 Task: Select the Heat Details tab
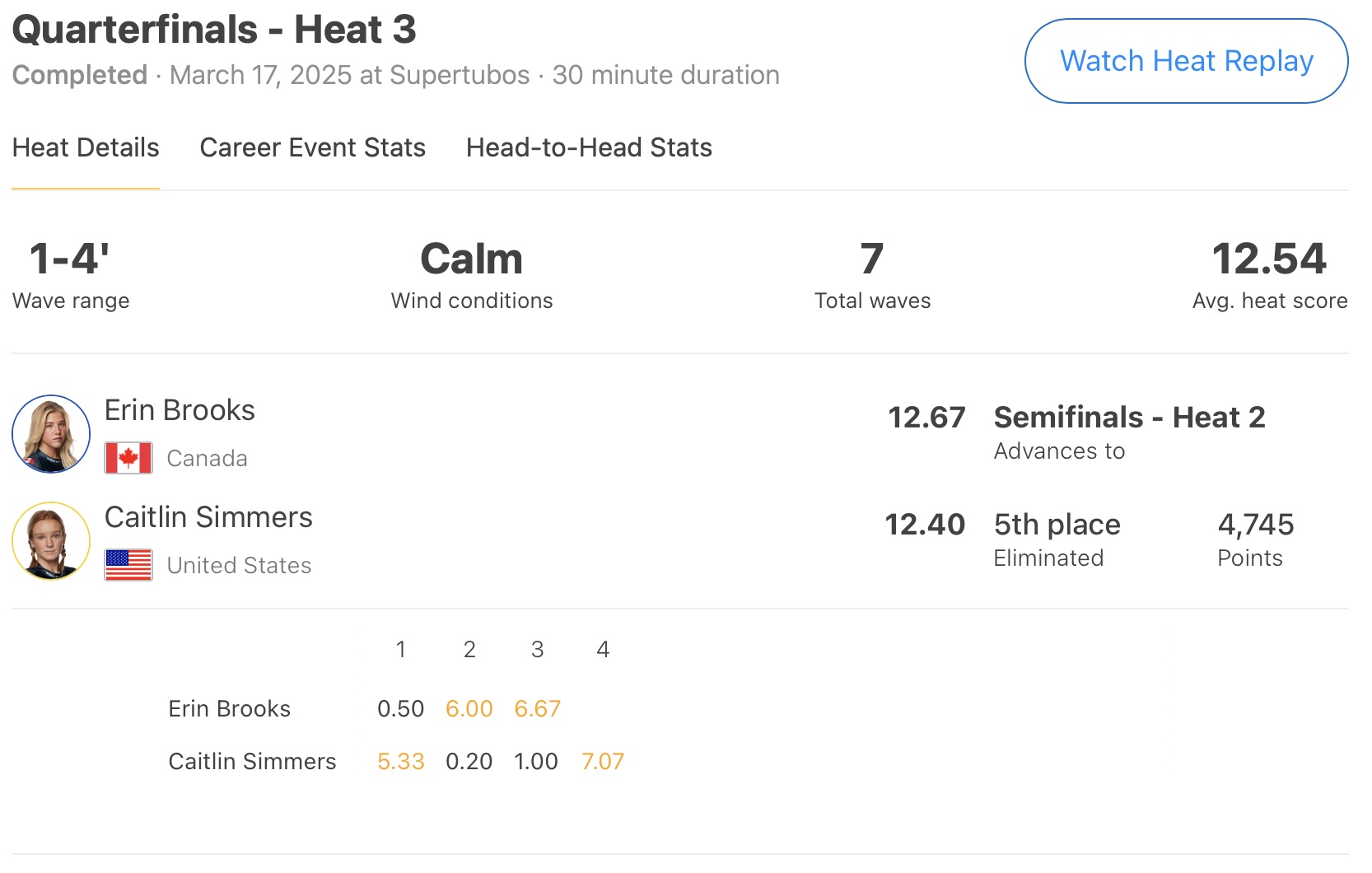tap(86, 147)
